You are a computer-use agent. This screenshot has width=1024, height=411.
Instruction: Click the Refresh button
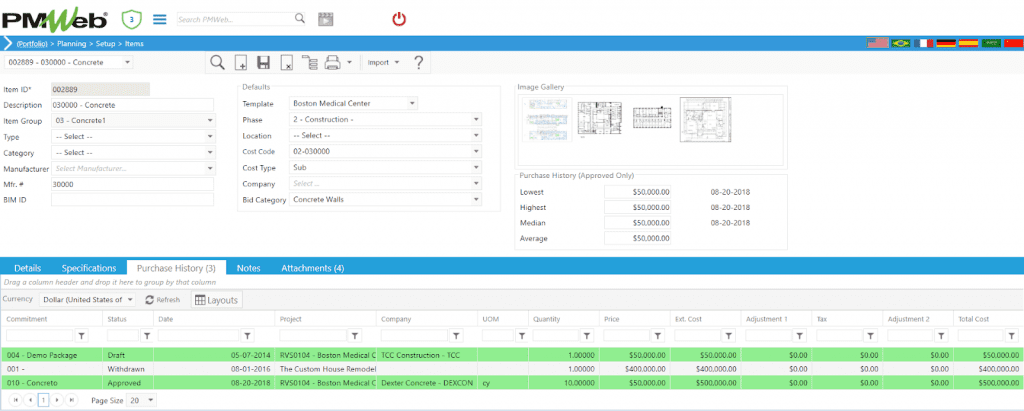(162, 299)
